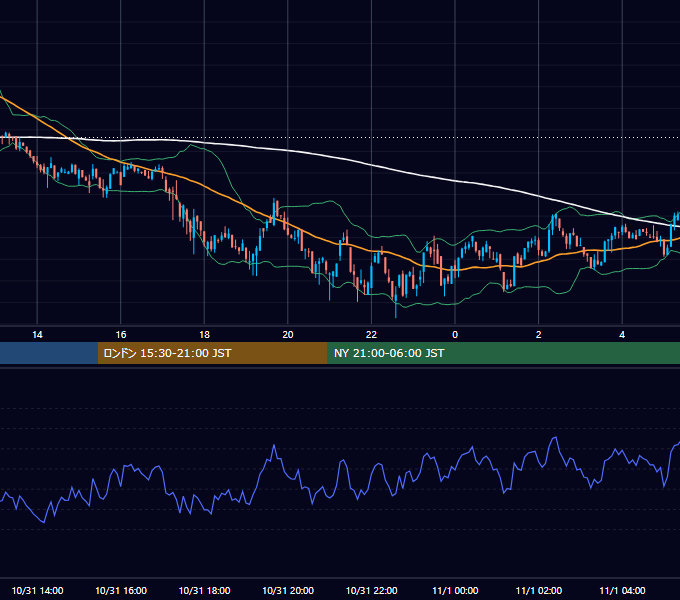Select the 10/31 16:00 time label
Viewport: 680px width, 600px height.
(x=121, y=590)
